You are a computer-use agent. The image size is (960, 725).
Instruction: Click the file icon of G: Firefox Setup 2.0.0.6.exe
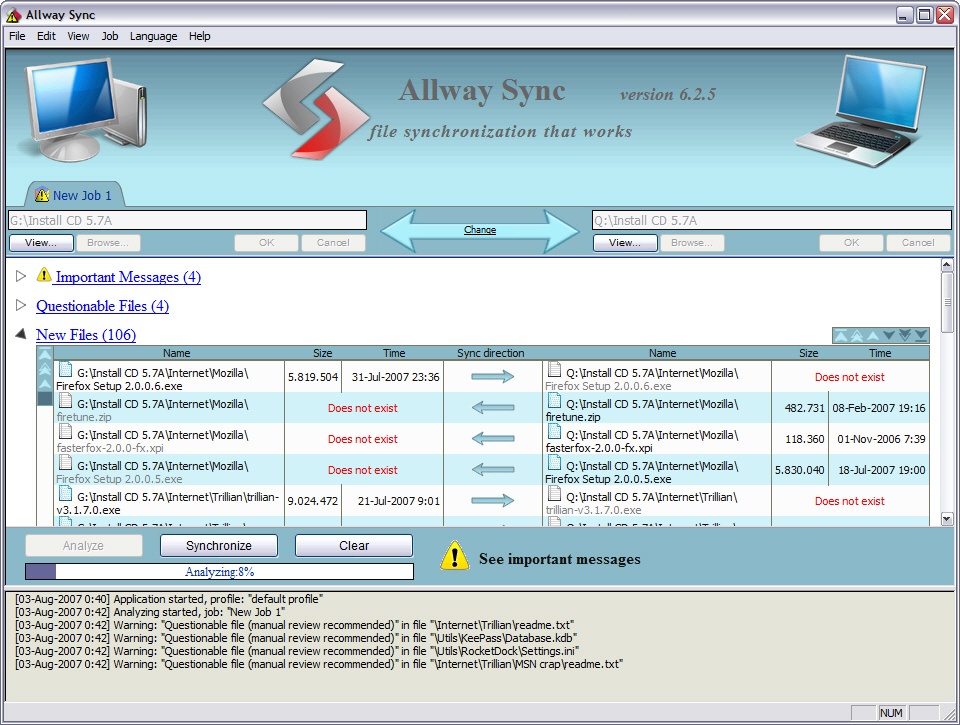pyautogui.click(x=66, y=370)
